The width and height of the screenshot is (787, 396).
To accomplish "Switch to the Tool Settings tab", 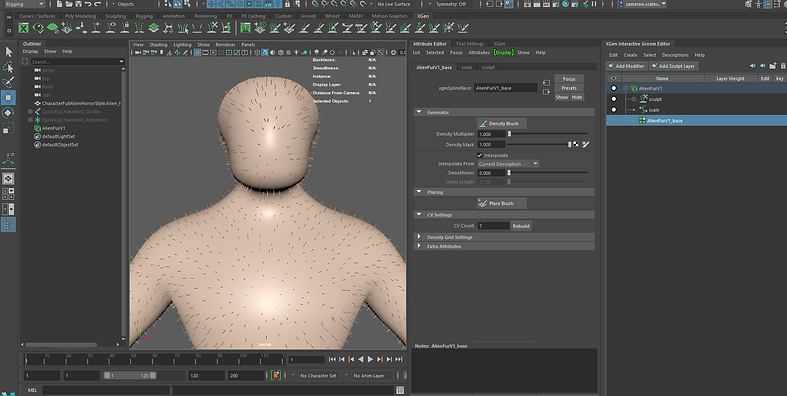I will 470,44.
